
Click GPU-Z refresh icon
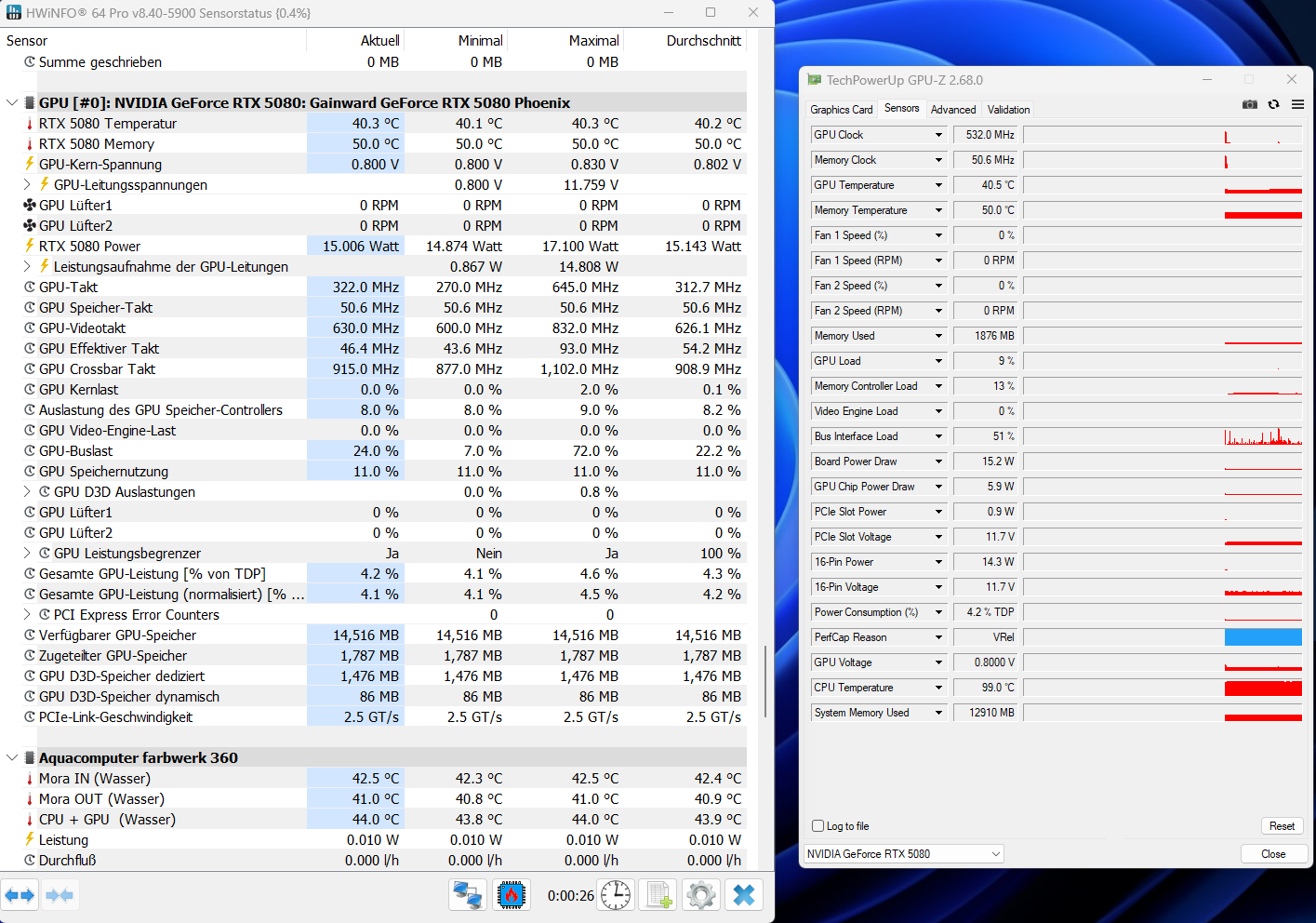tap(1273, 104)
